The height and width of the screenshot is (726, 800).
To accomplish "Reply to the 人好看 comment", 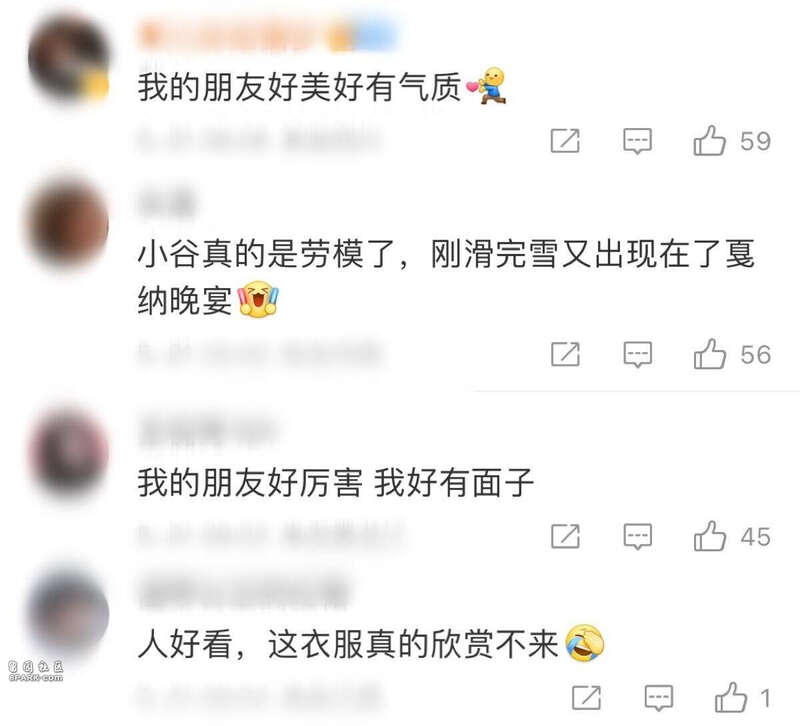I will [659, 697].
